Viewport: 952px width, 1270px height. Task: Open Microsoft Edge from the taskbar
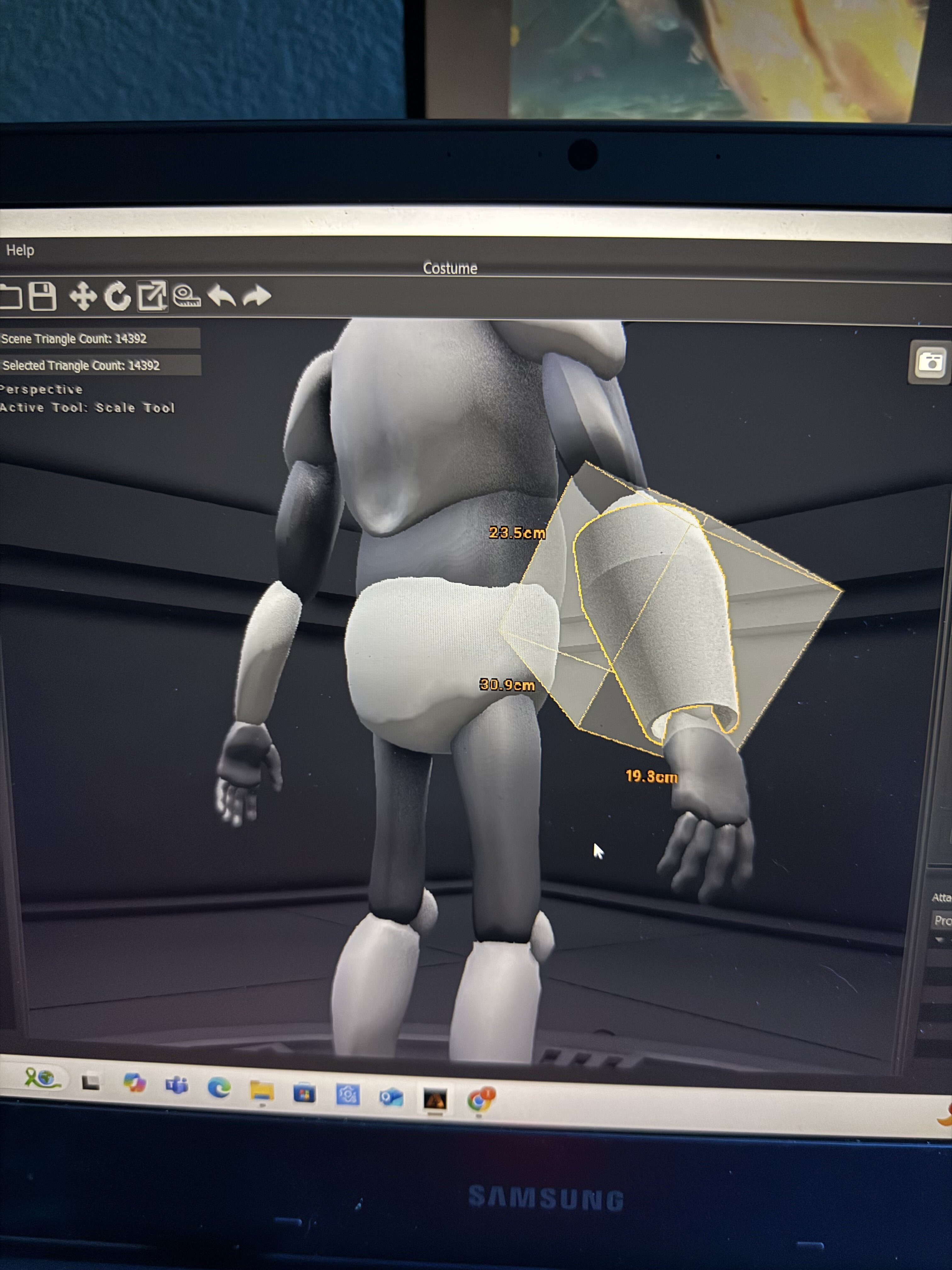(x=218, y=1087)
